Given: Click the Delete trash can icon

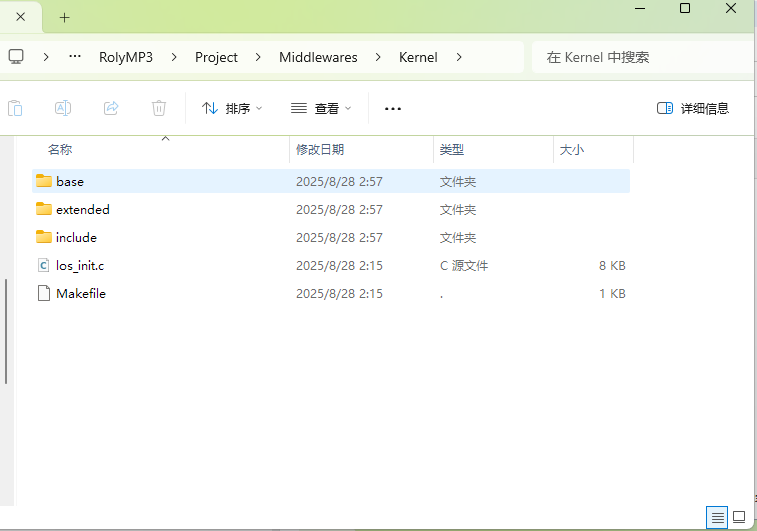Looking at the screenshot, I should (x=159, y=108).
